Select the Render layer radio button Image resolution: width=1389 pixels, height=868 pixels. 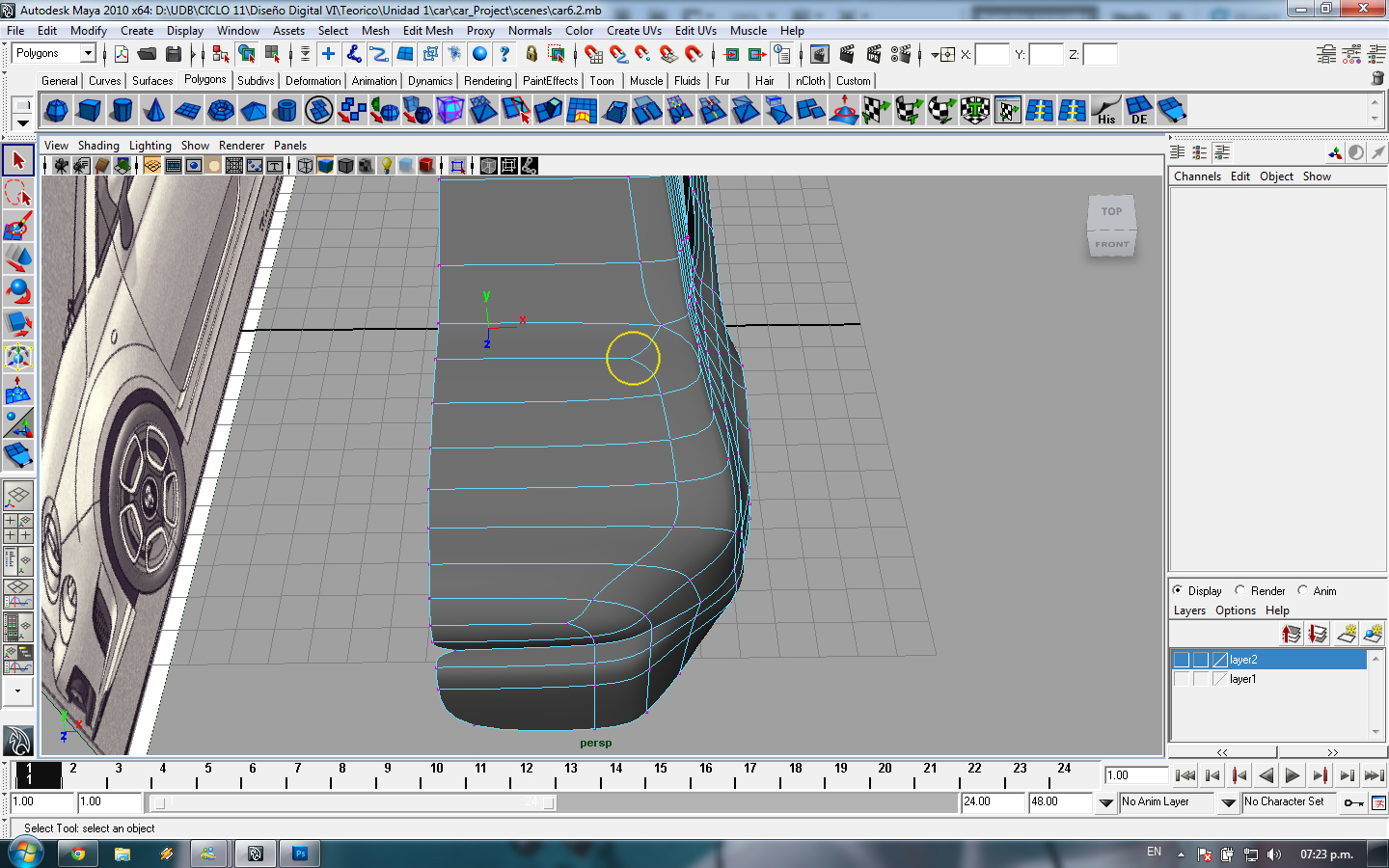(1240, 590)
